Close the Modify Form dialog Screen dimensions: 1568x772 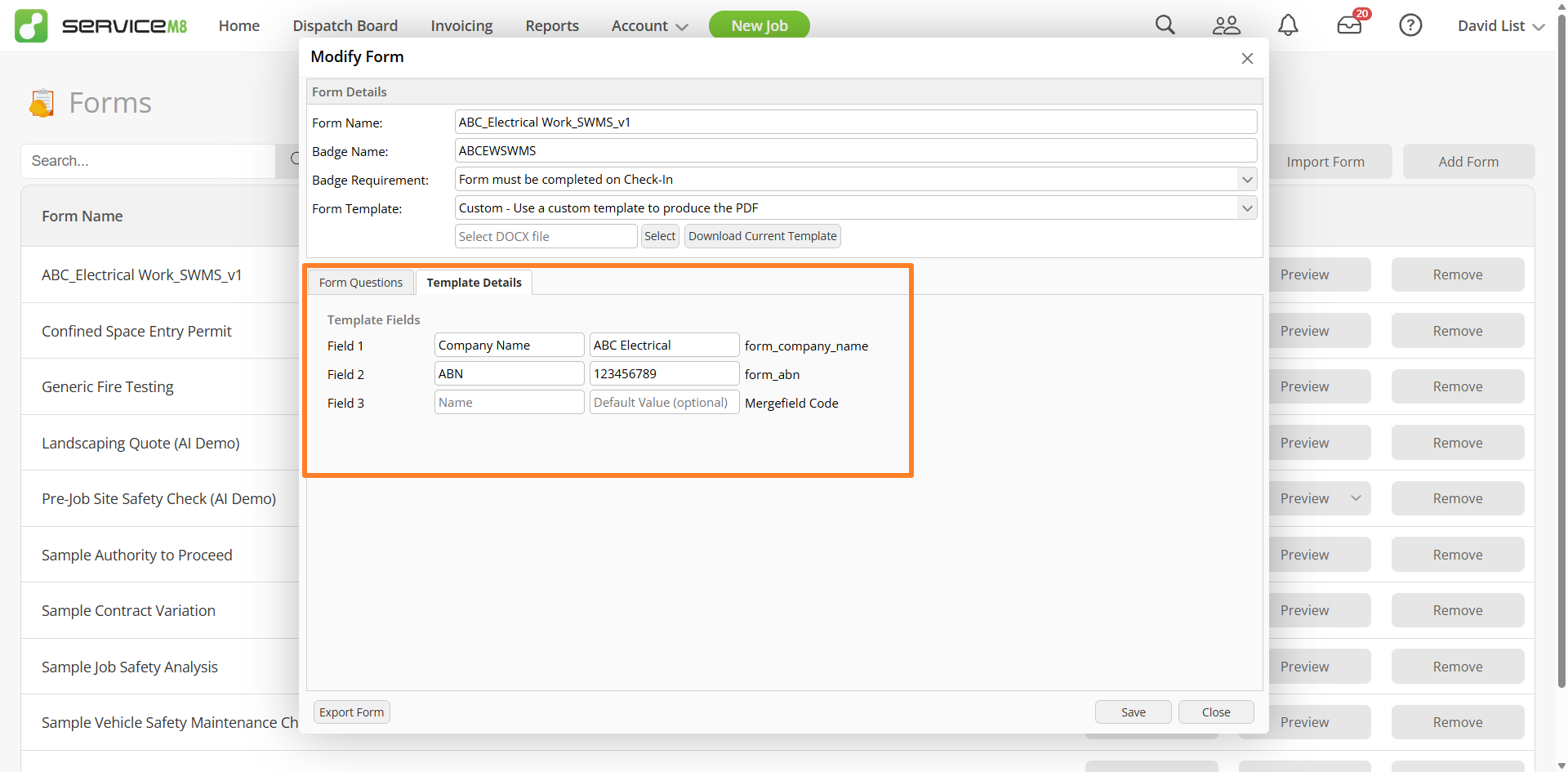tap(1247, 58)
